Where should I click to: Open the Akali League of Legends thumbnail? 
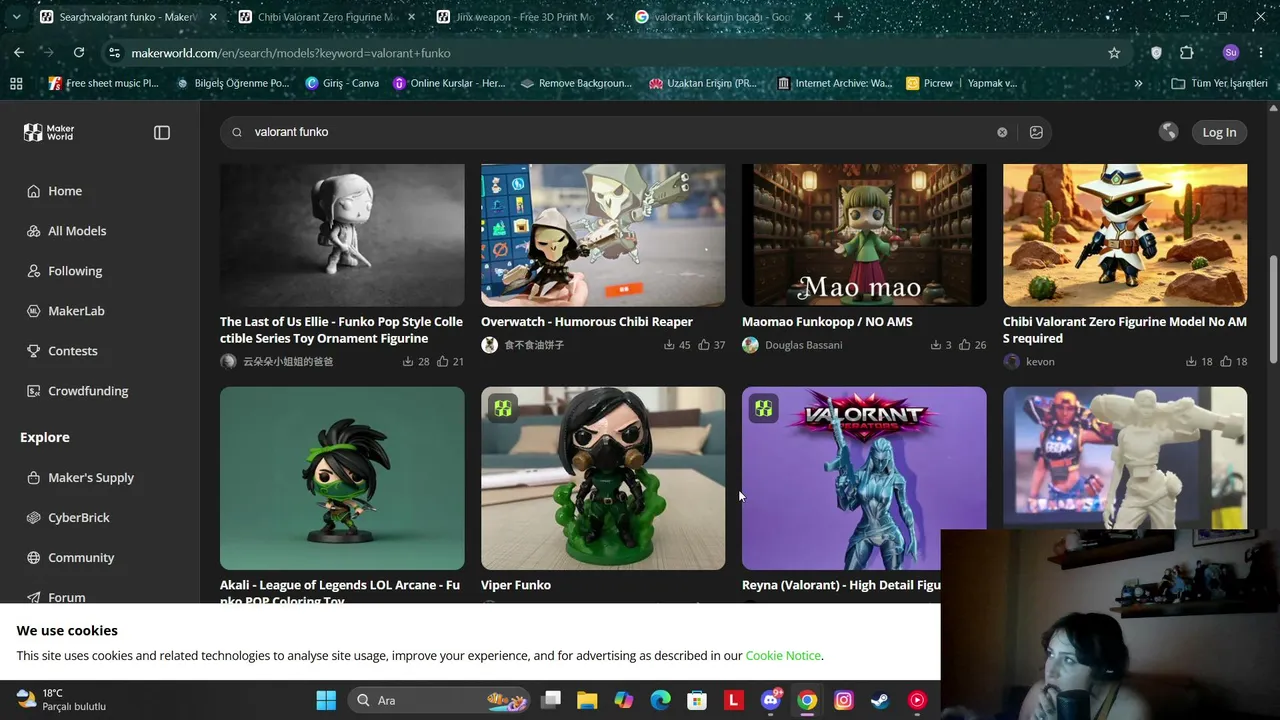[x=342, y=478]
